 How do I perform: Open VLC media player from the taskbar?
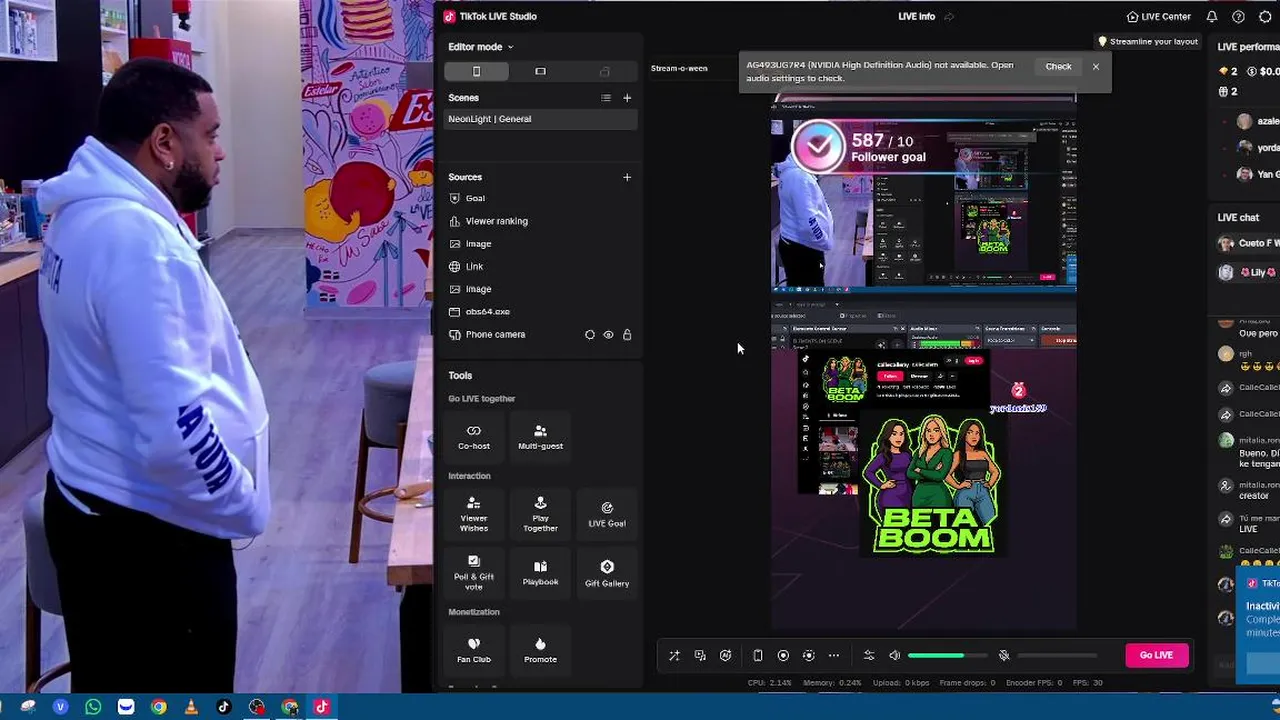191,707
